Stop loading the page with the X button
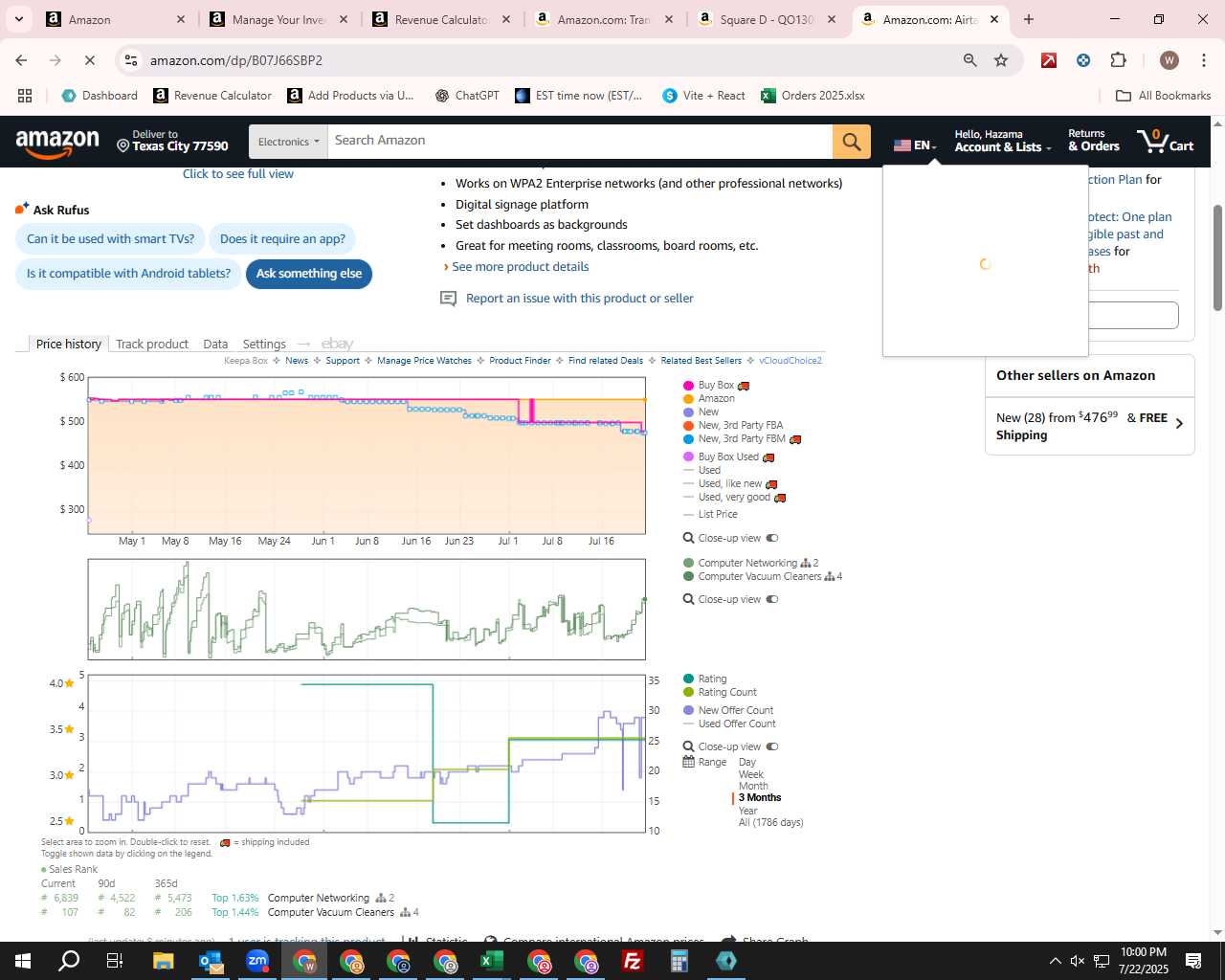The width and height of the screenshot is (1225, 980). coord(88,60)
